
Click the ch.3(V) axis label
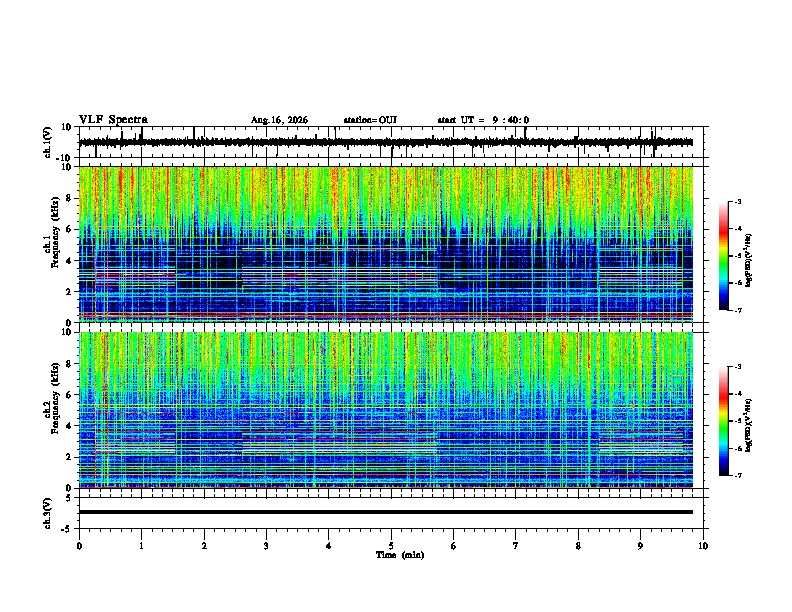(48, 513)
